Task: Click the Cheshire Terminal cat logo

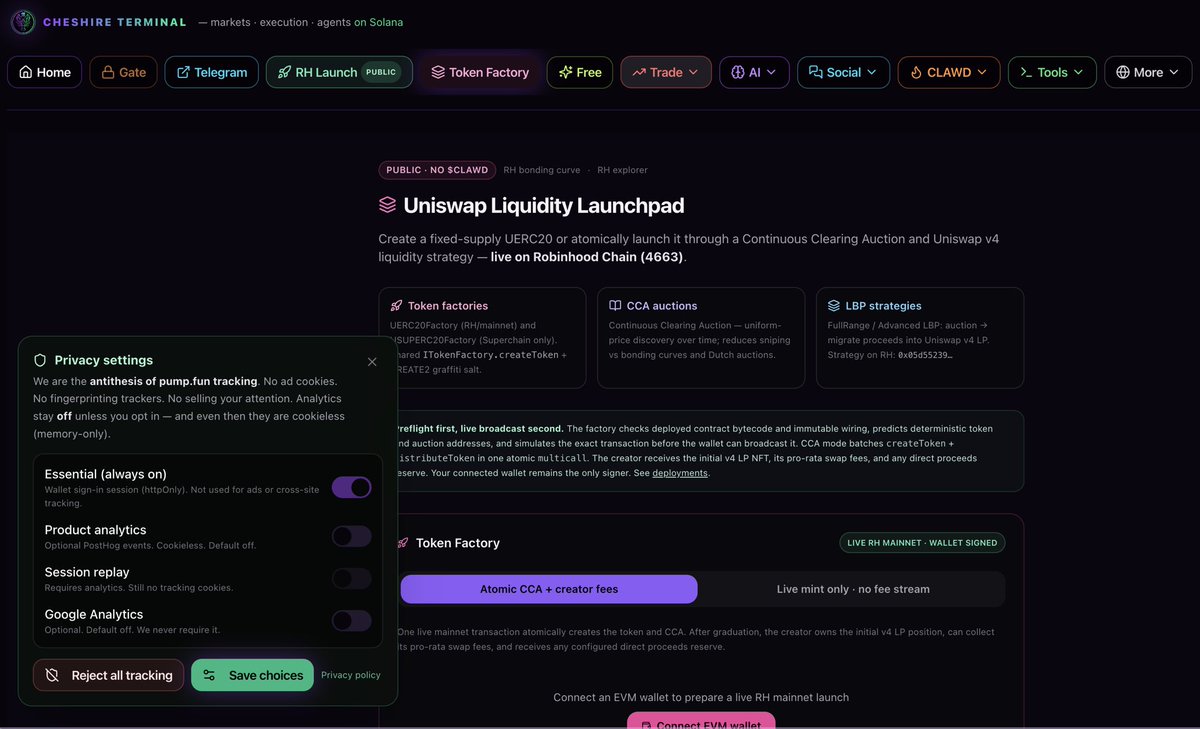Action: click(x=22, y=21)
